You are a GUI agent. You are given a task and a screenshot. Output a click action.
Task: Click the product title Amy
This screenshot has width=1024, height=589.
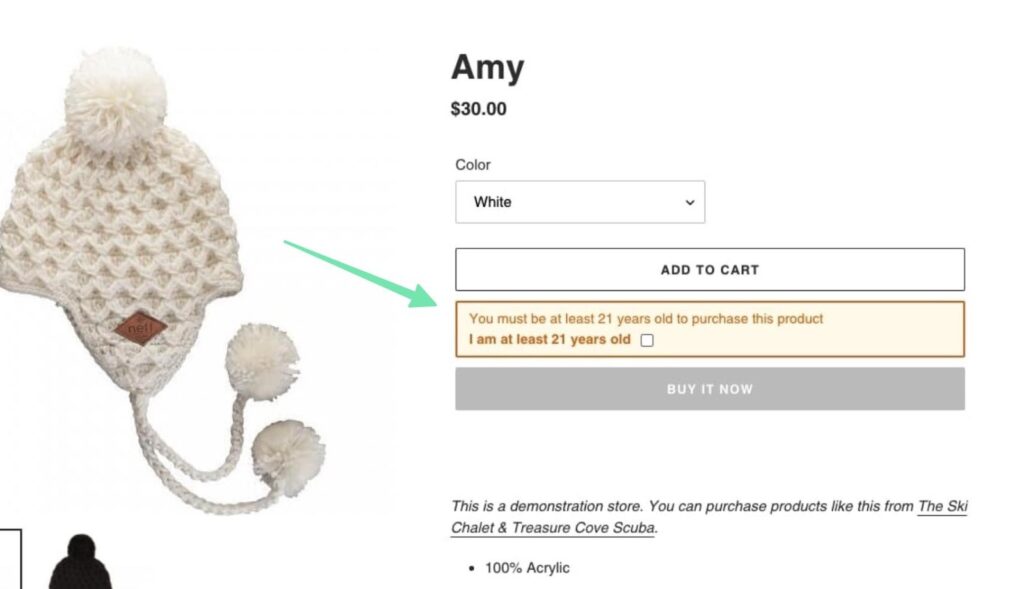[x=487, y=68]
